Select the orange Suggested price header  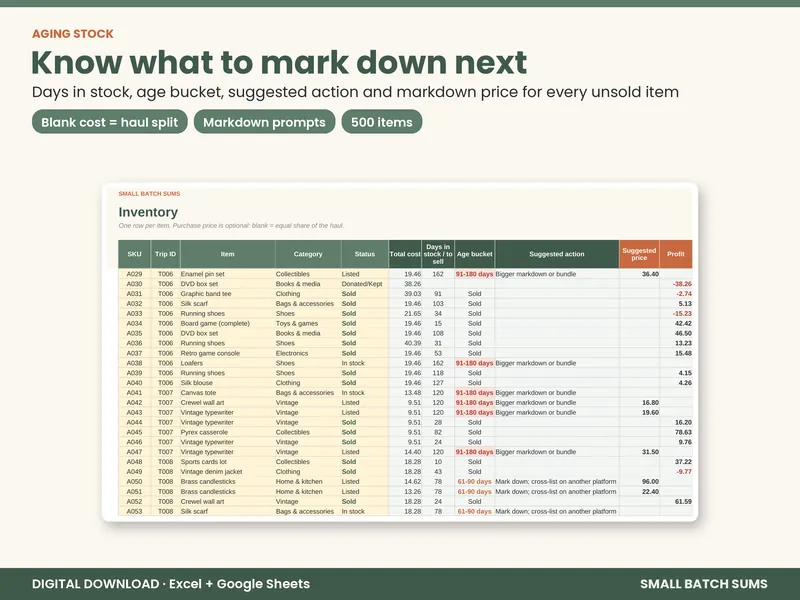click(x=639, y=254)
